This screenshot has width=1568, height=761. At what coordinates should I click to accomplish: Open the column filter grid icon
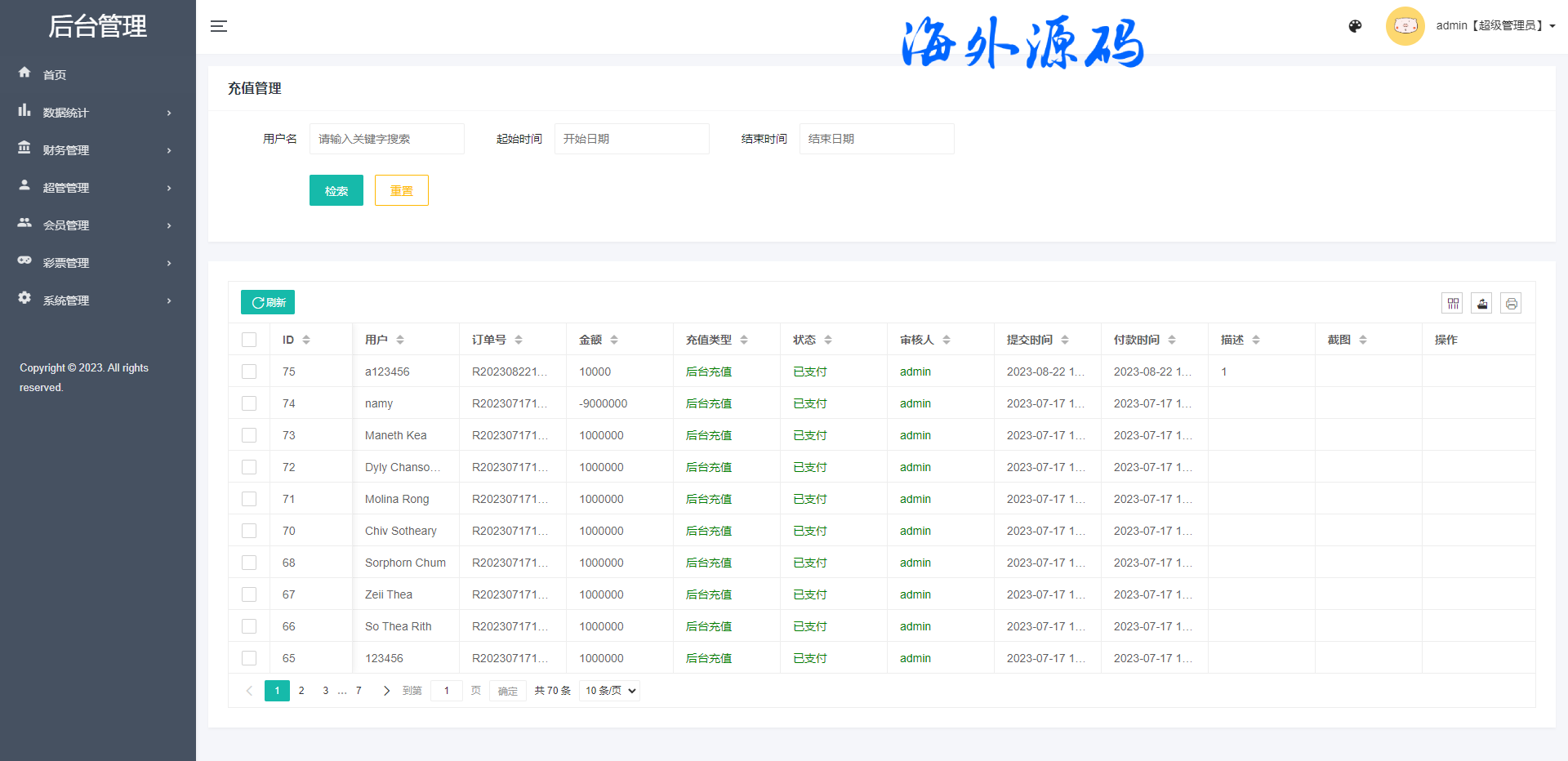1452,304
